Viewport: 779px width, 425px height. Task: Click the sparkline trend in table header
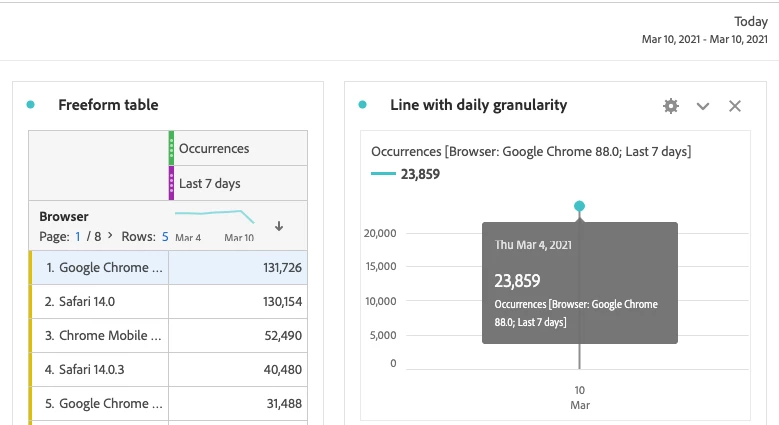click(214, 214)
